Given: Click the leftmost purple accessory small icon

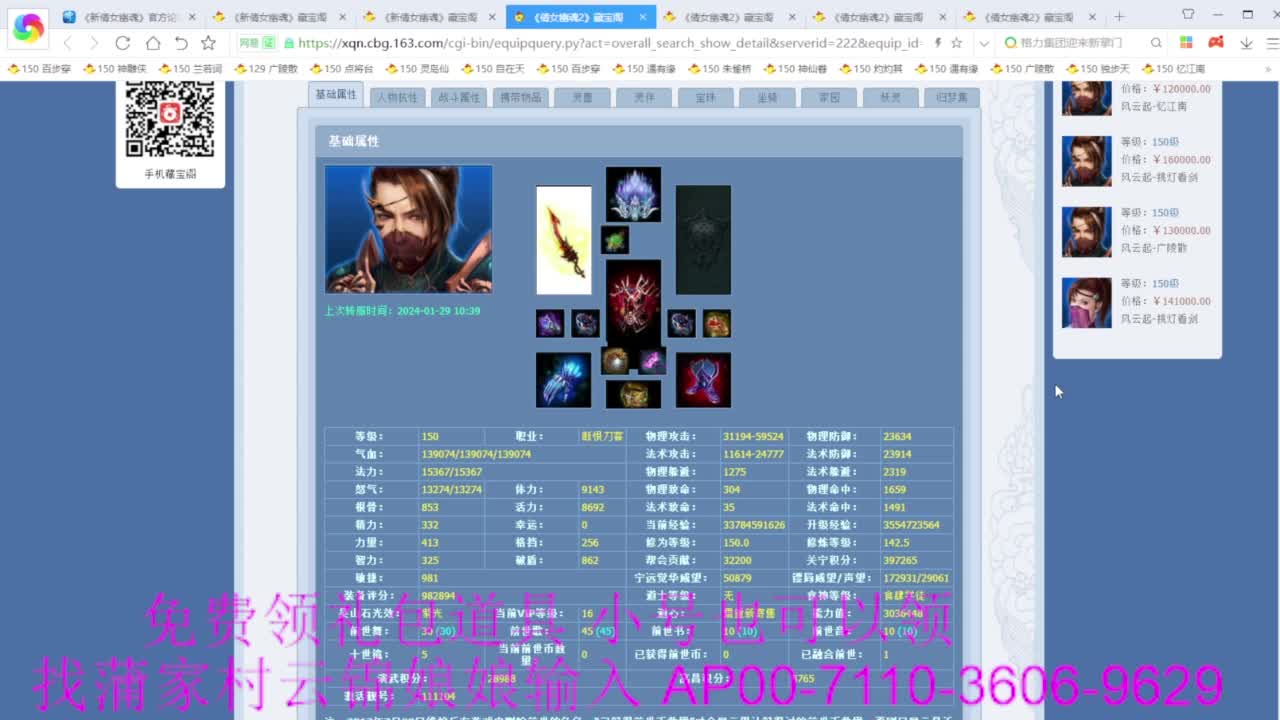Looking at the screenshot, I should [x=550, y=323].
